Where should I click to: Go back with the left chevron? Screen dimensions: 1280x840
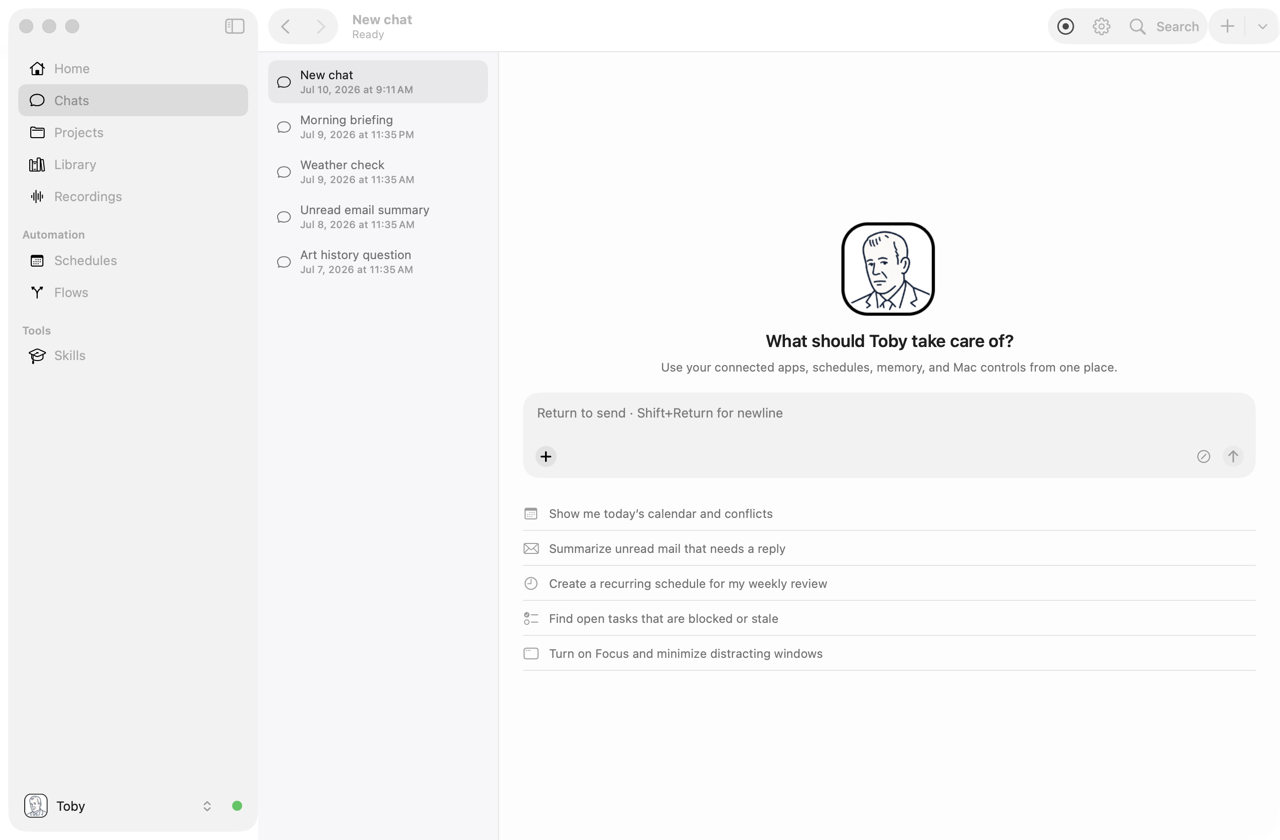(x=286, y=27)
